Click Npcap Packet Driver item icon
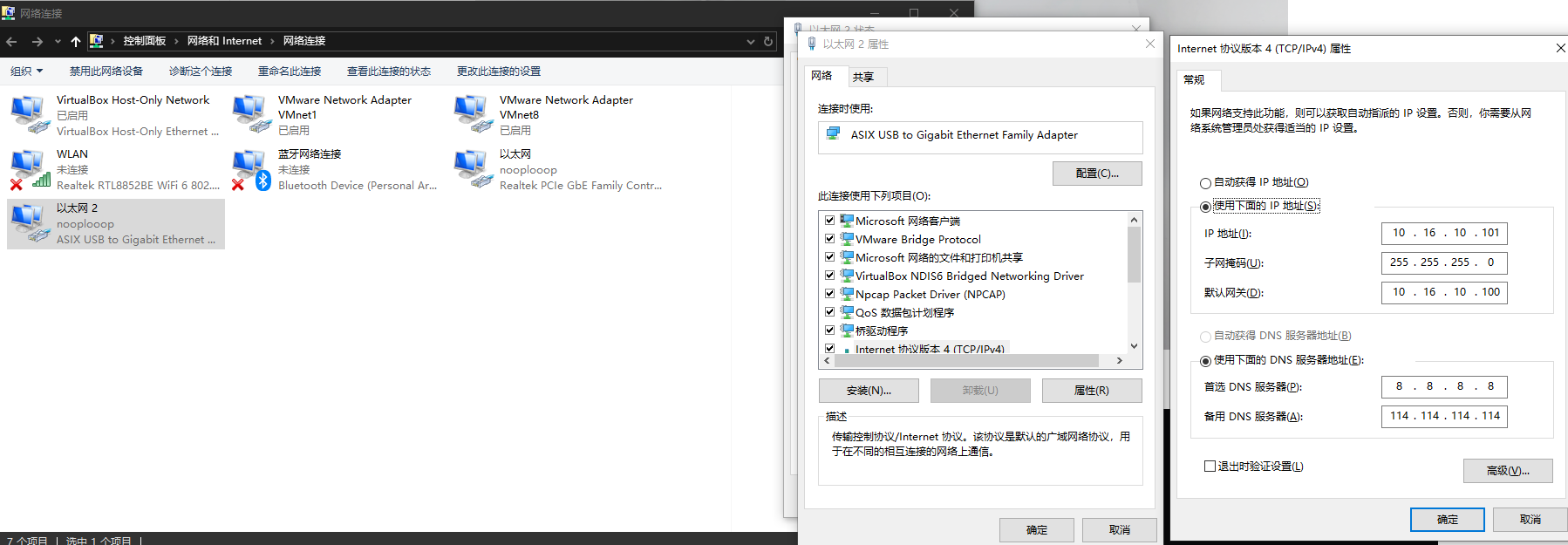Viewport: 1568px width, 545px height. [847, 294]
